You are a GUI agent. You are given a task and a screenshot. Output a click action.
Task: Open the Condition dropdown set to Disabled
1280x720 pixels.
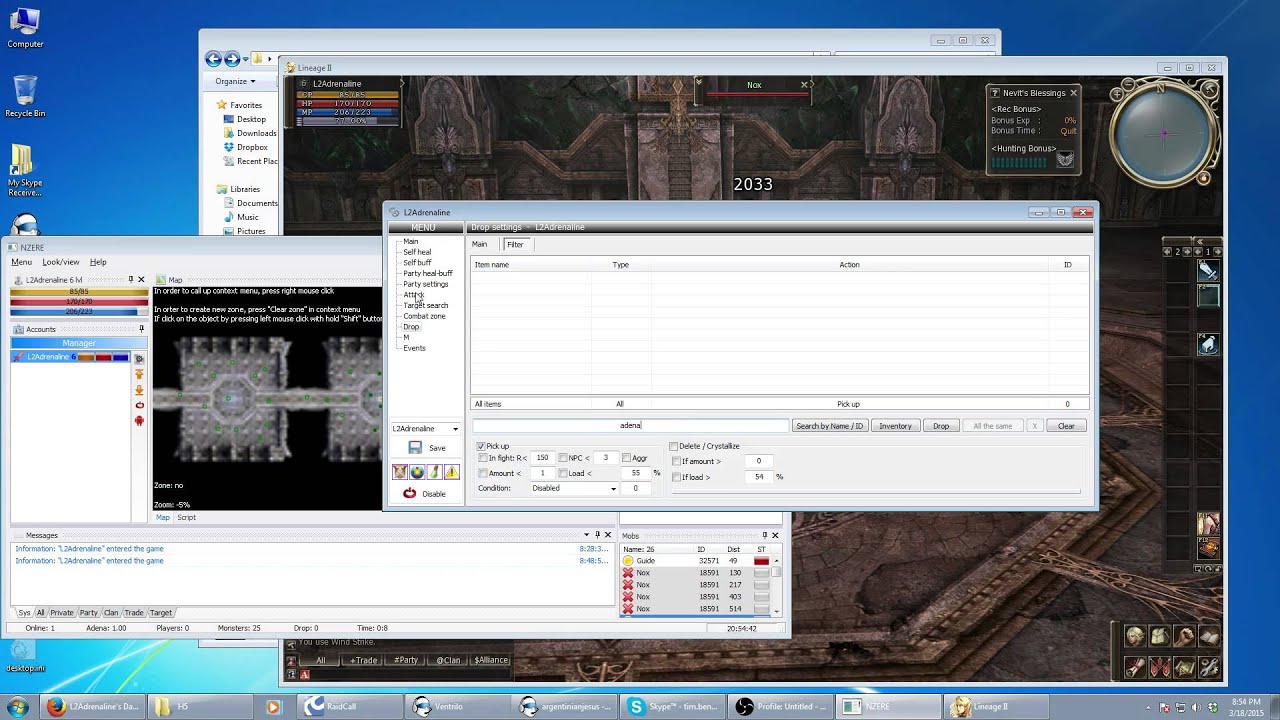point(574,488)
